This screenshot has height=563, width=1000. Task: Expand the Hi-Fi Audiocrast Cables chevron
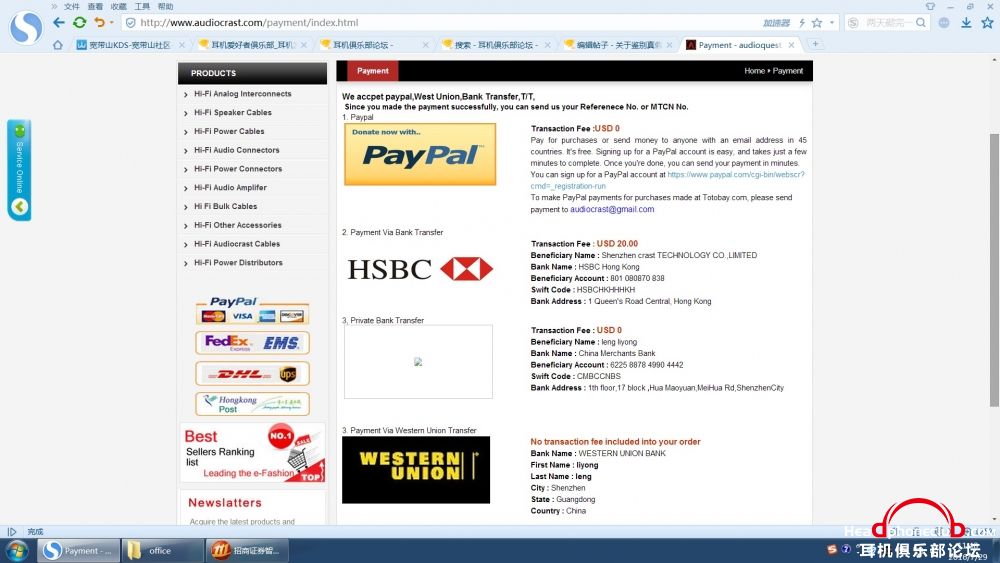coord(186,245)
